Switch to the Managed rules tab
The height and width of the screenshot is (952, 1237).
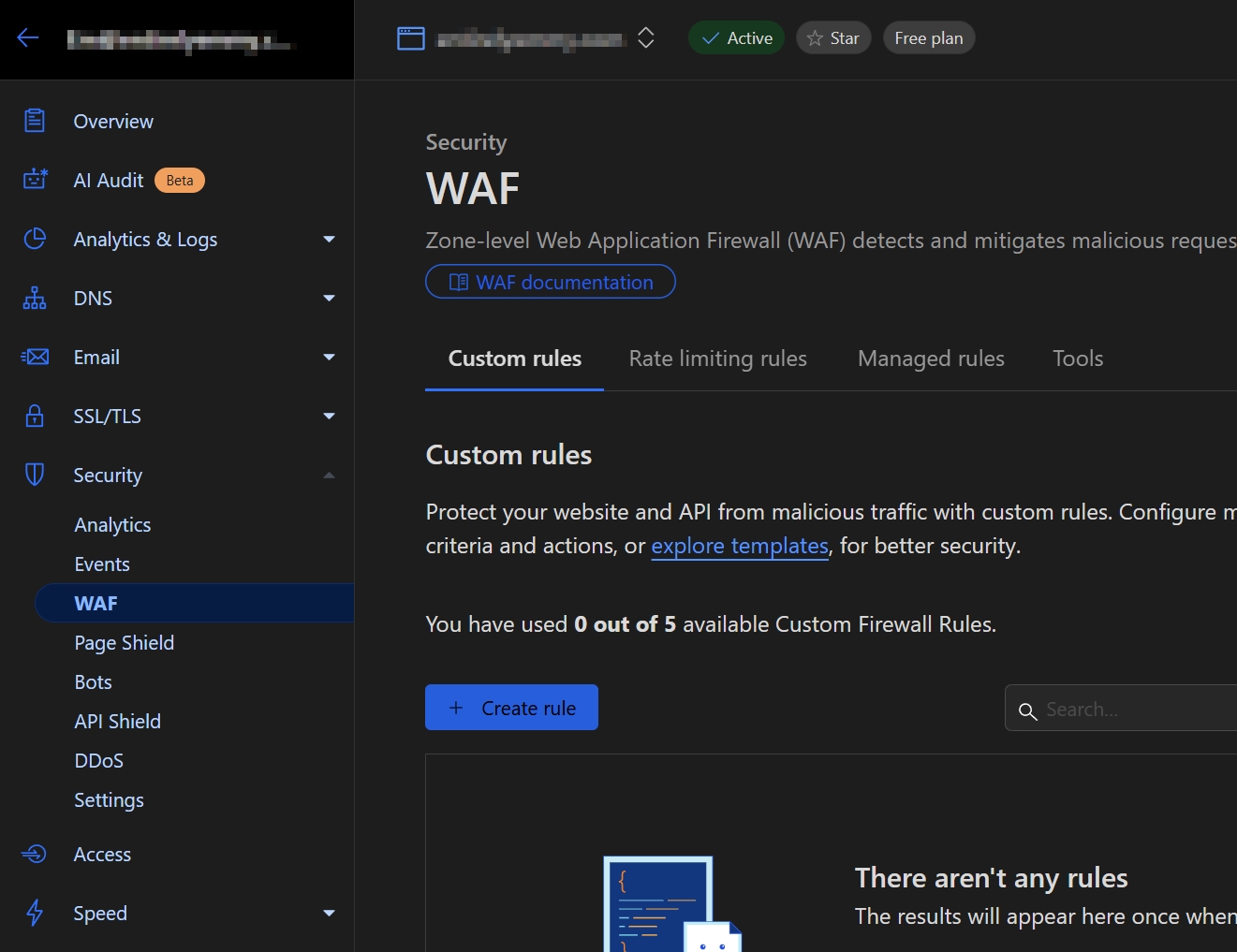pos(930,359)
